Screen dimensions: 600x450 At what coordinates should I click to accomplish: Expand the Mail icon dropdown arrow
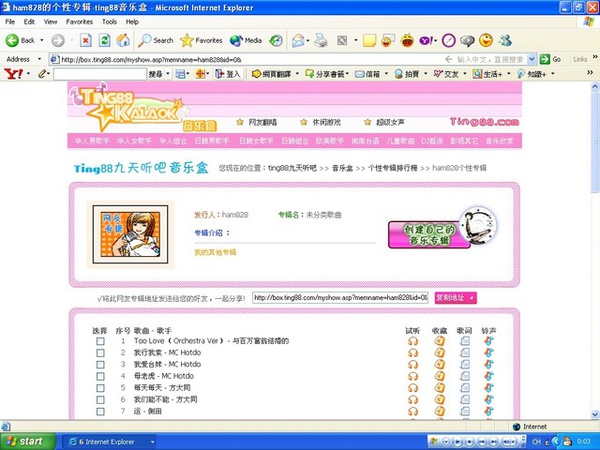pyautogui.click(x=308, y=41)
